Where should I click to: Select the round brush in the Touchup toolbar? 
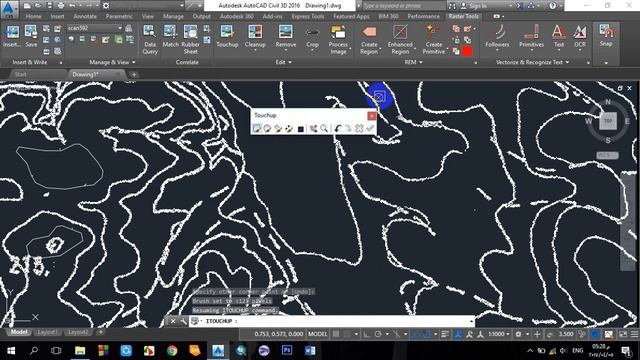(x=267, y=129)
